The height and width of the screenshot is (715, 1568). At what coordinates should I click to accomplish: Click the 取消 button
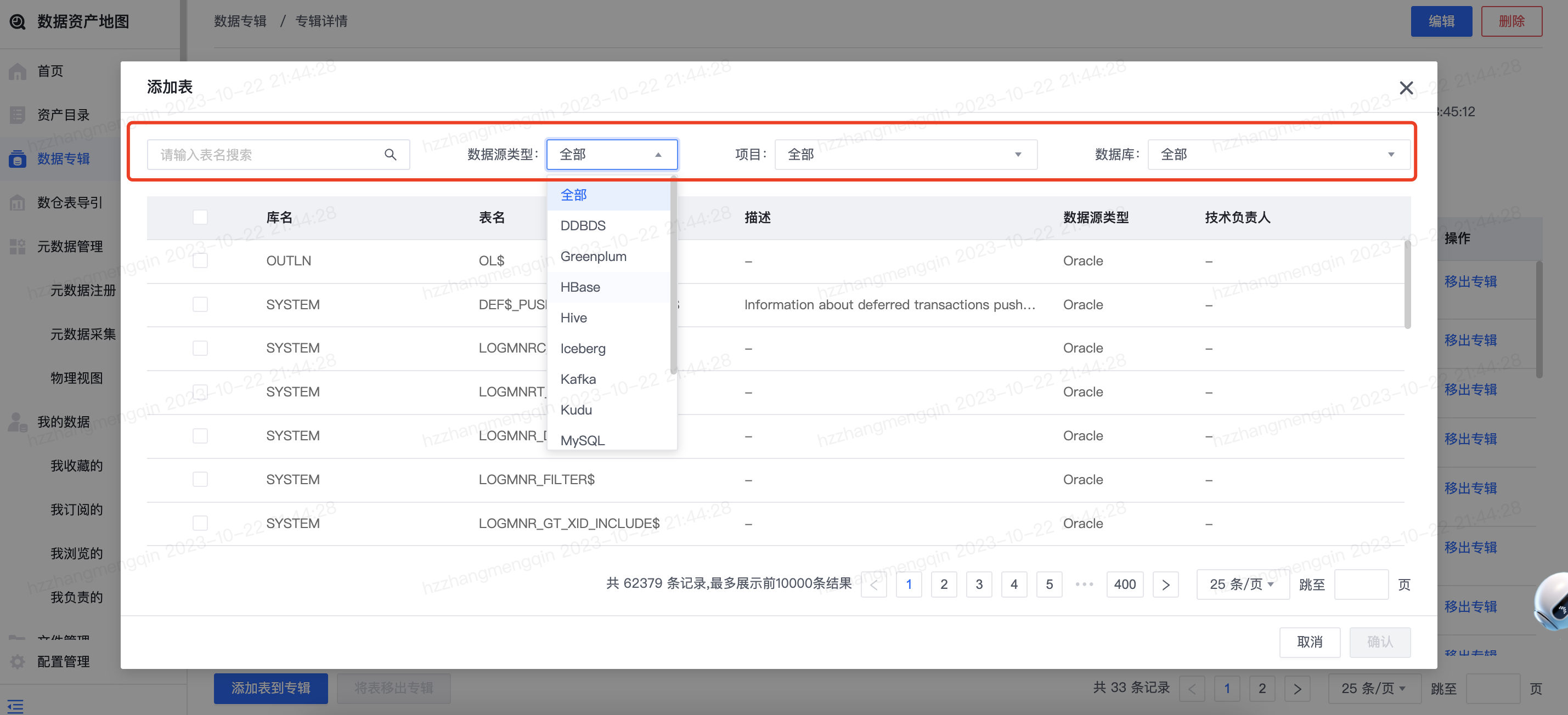tap(1309, 642)
